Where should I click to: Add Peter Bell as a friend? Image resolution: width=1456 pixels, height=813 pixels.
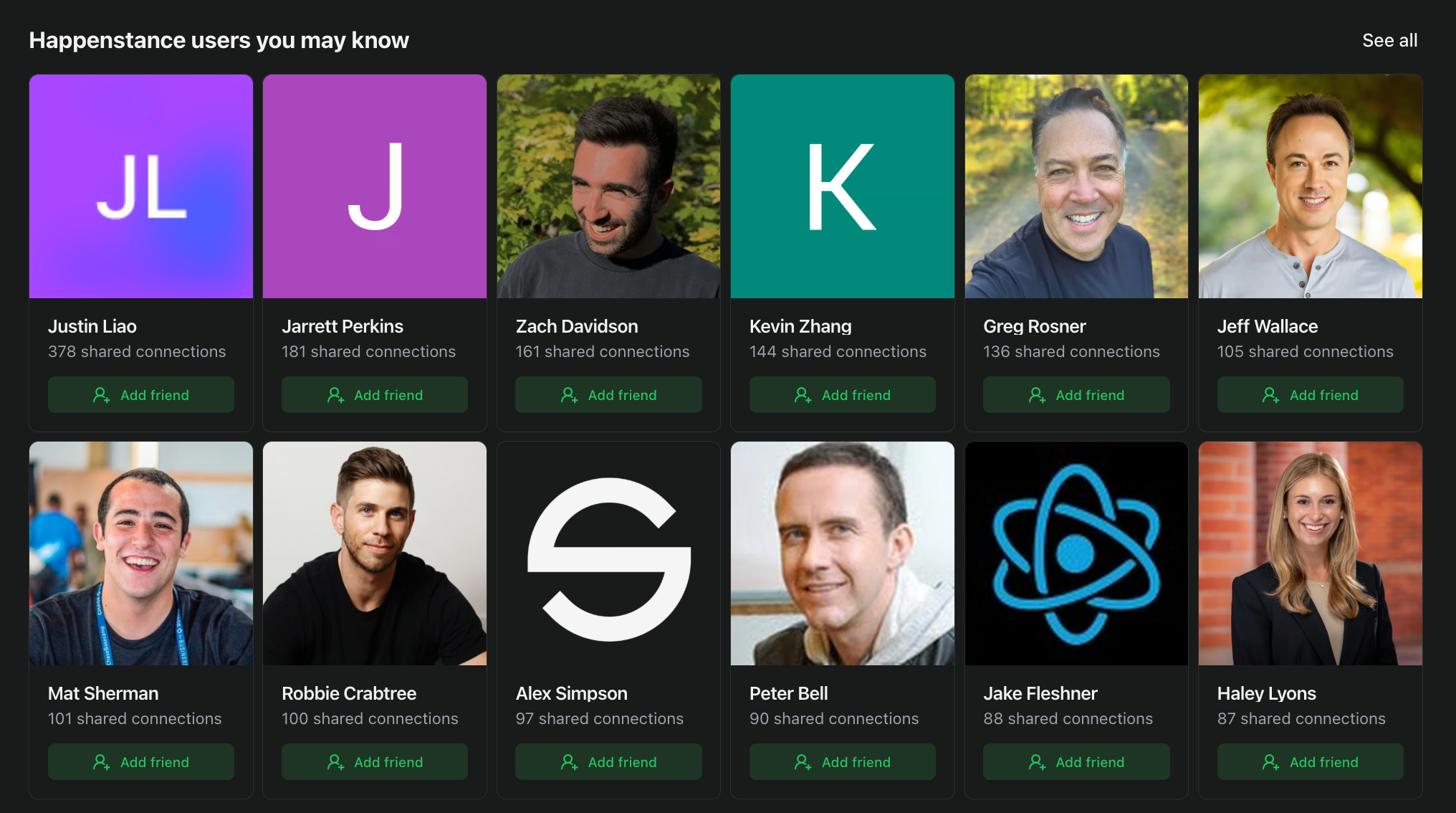pos(843,761)
